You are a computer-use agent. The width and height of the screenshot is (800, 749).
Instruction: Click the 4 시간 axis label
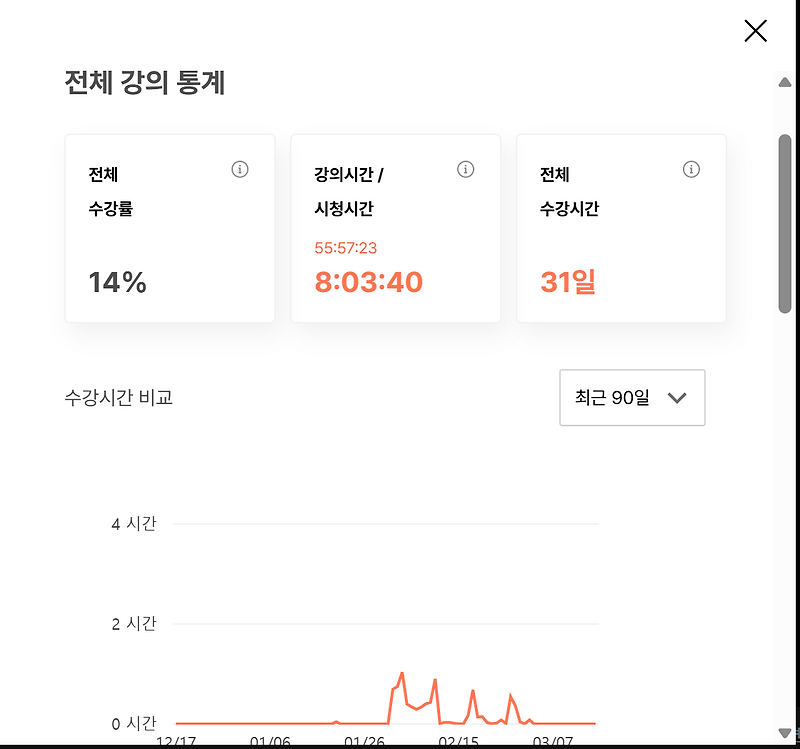click(x=133, y=523)
